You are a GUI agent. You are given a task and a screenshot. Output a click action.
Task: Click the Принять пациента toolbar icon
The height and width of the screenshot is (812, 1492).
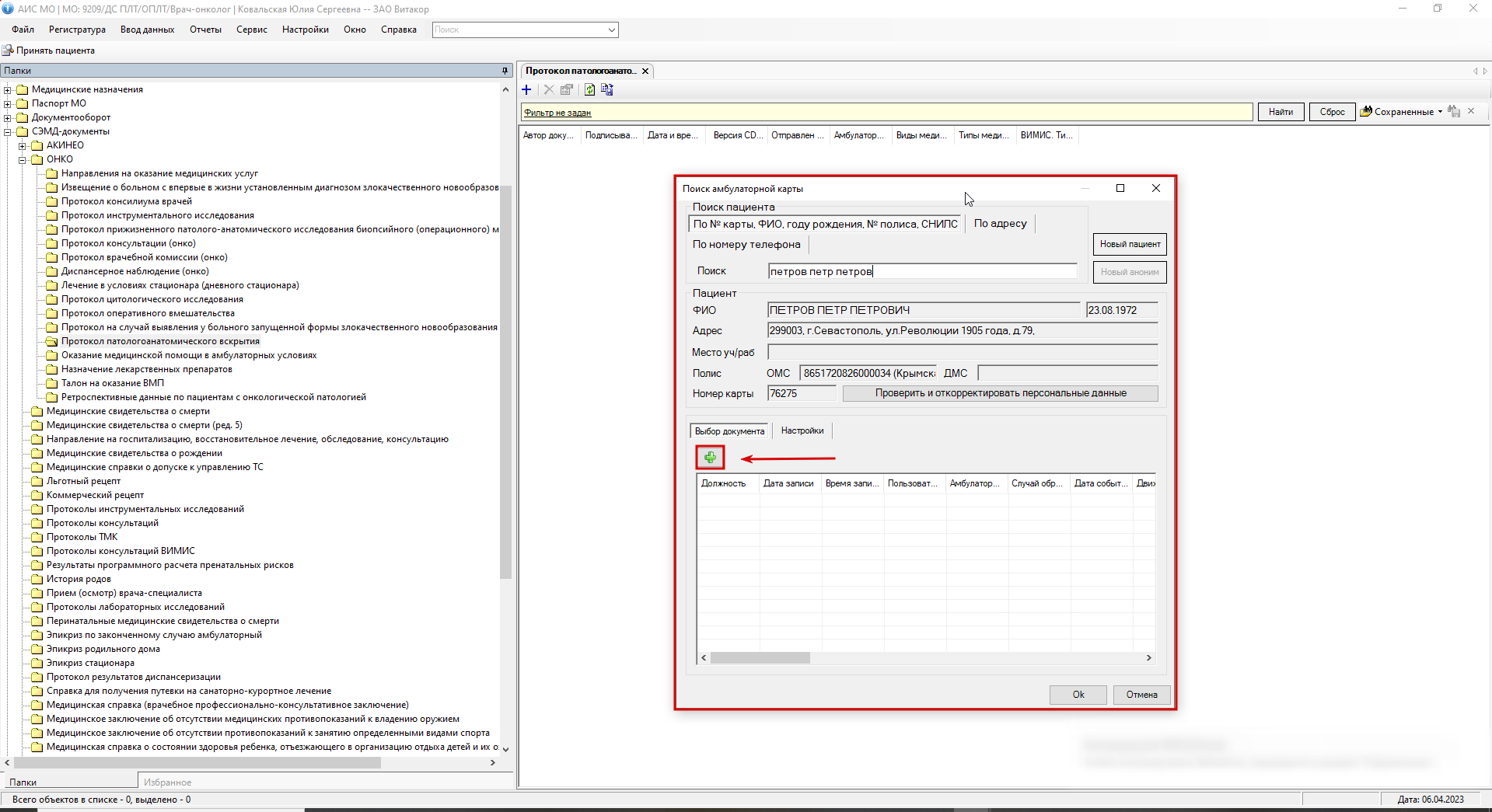point(8,51)
